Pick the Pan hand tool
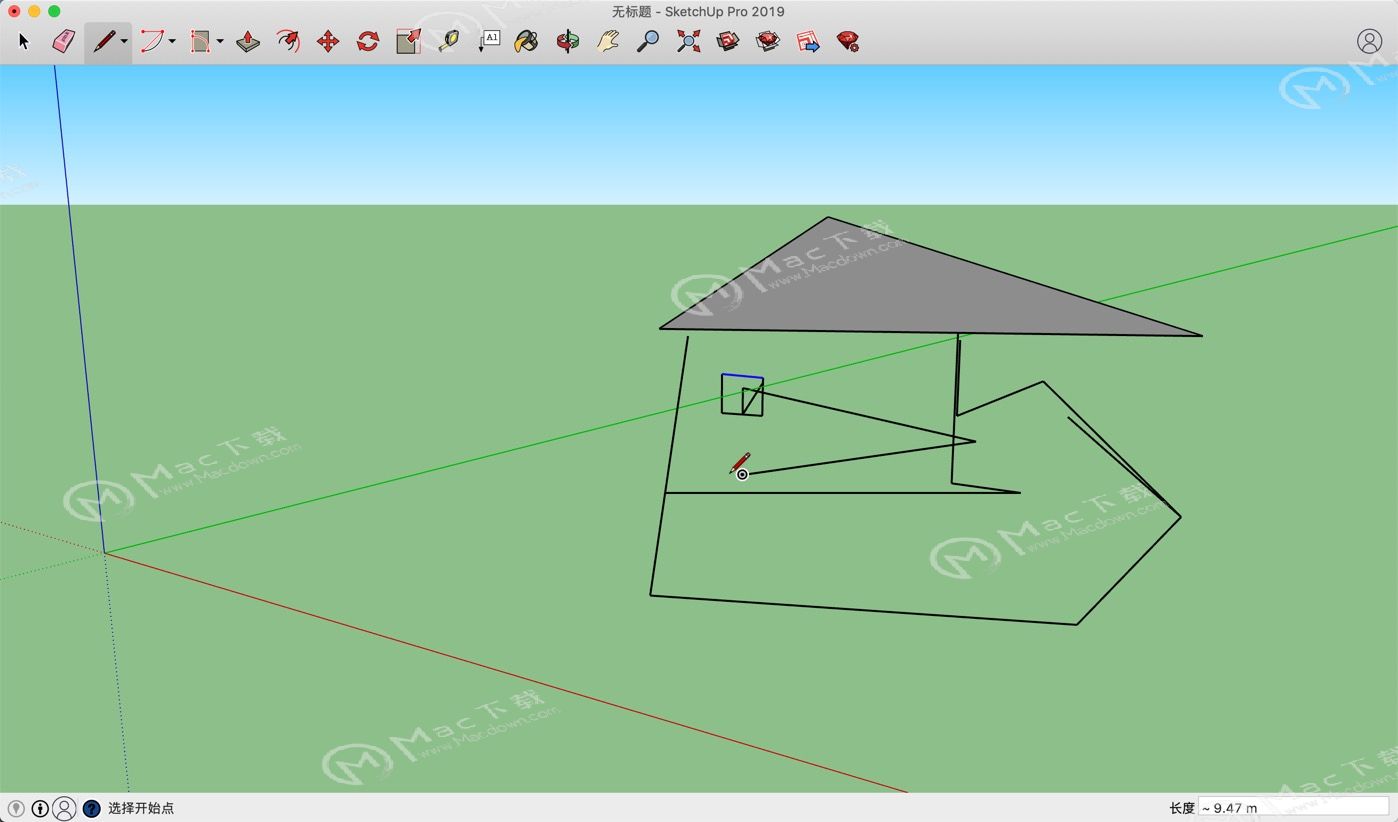The height and width of the screenshot is (822, 1398). (608, 42)
